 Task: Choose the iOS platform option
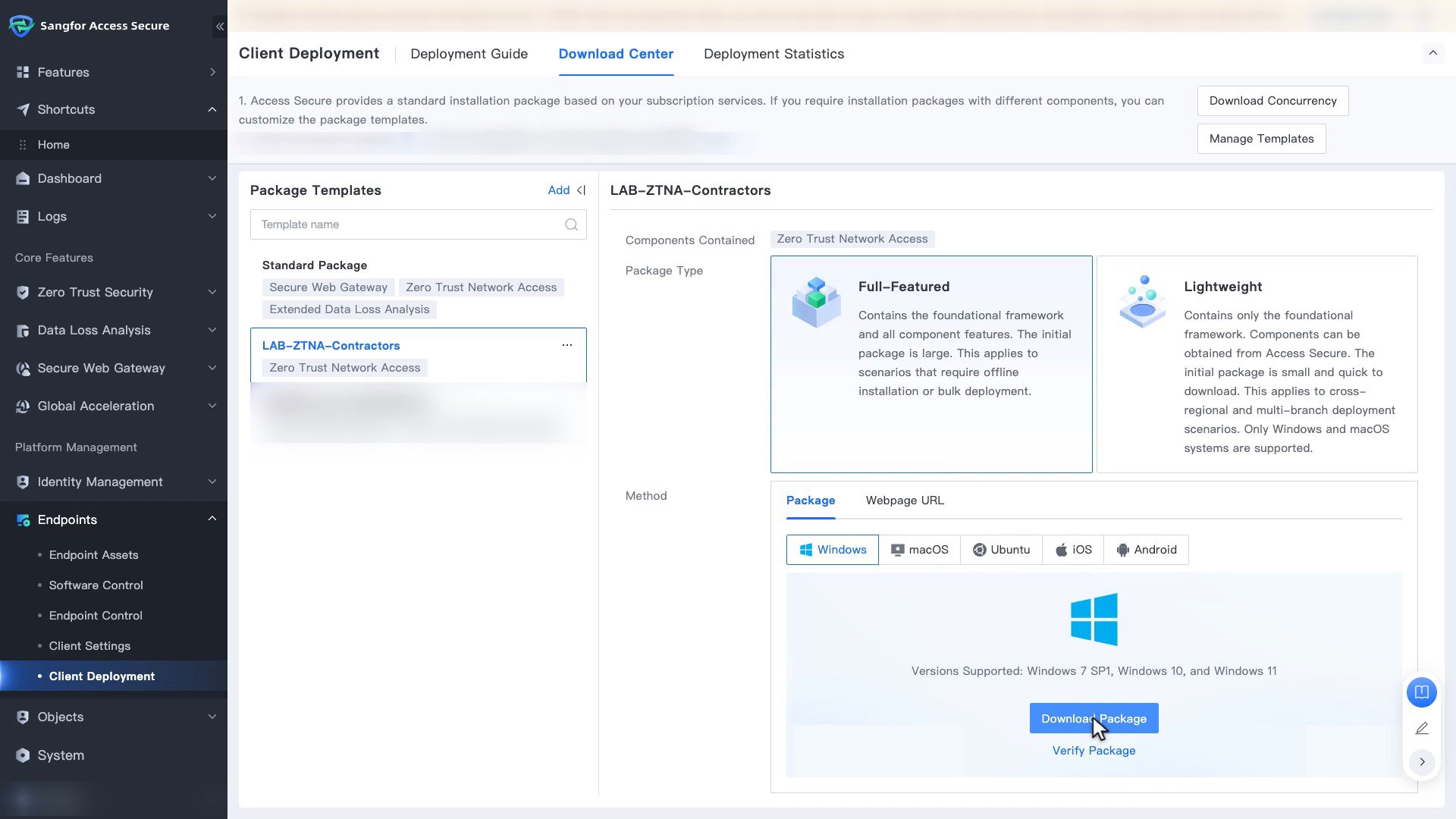click(x=1073, y=550)
